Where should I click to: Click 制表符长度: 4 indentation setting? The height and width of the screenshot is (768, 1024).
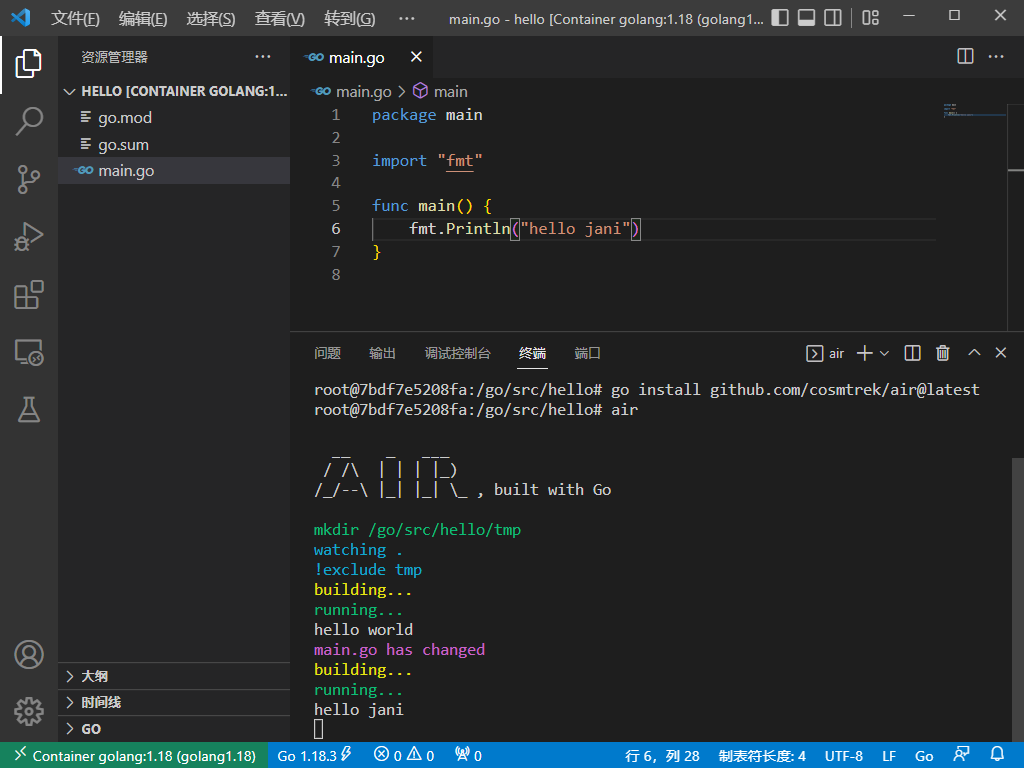point(762,756)
